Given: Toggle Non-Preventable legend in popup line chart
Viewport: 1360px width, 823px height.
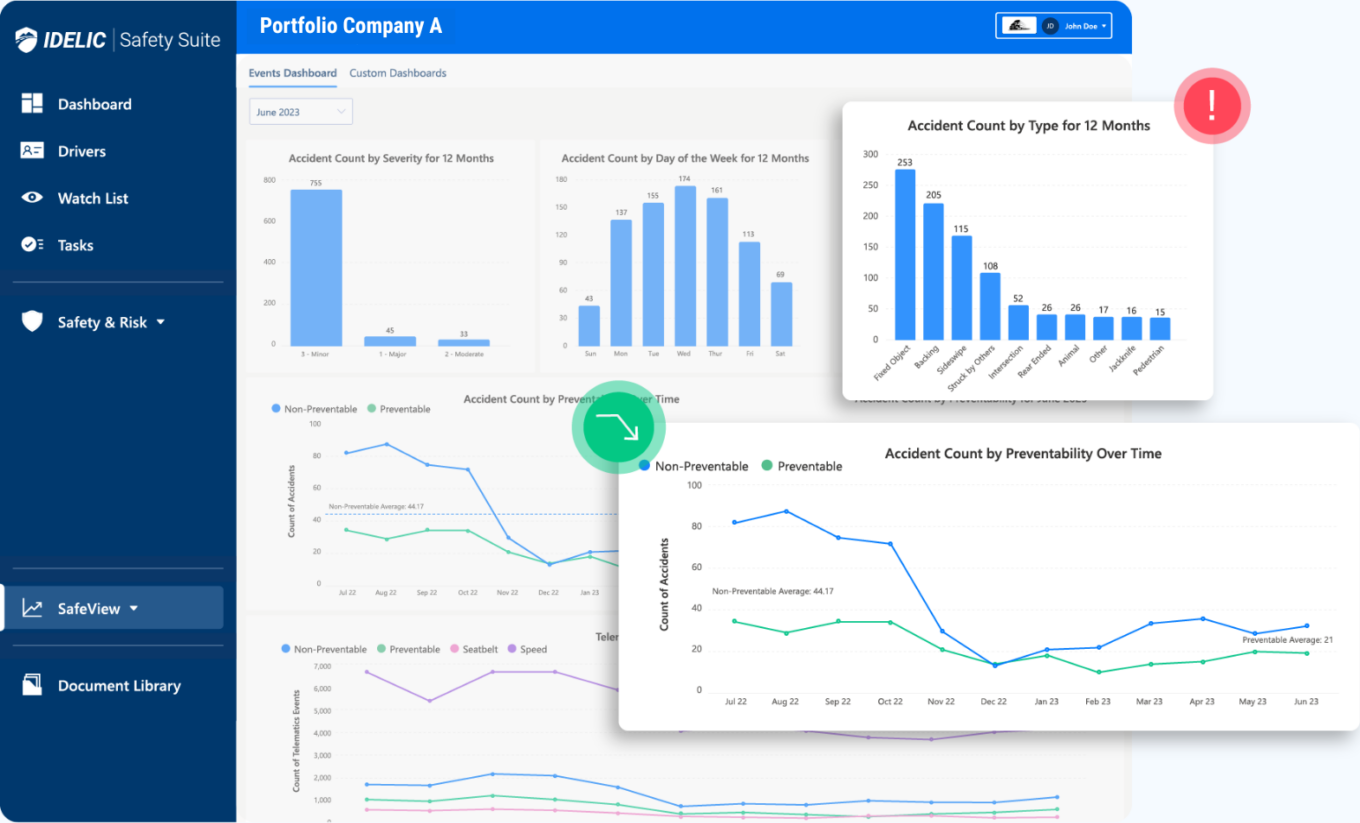Looking at the screenshot, I should coord(694,466).
